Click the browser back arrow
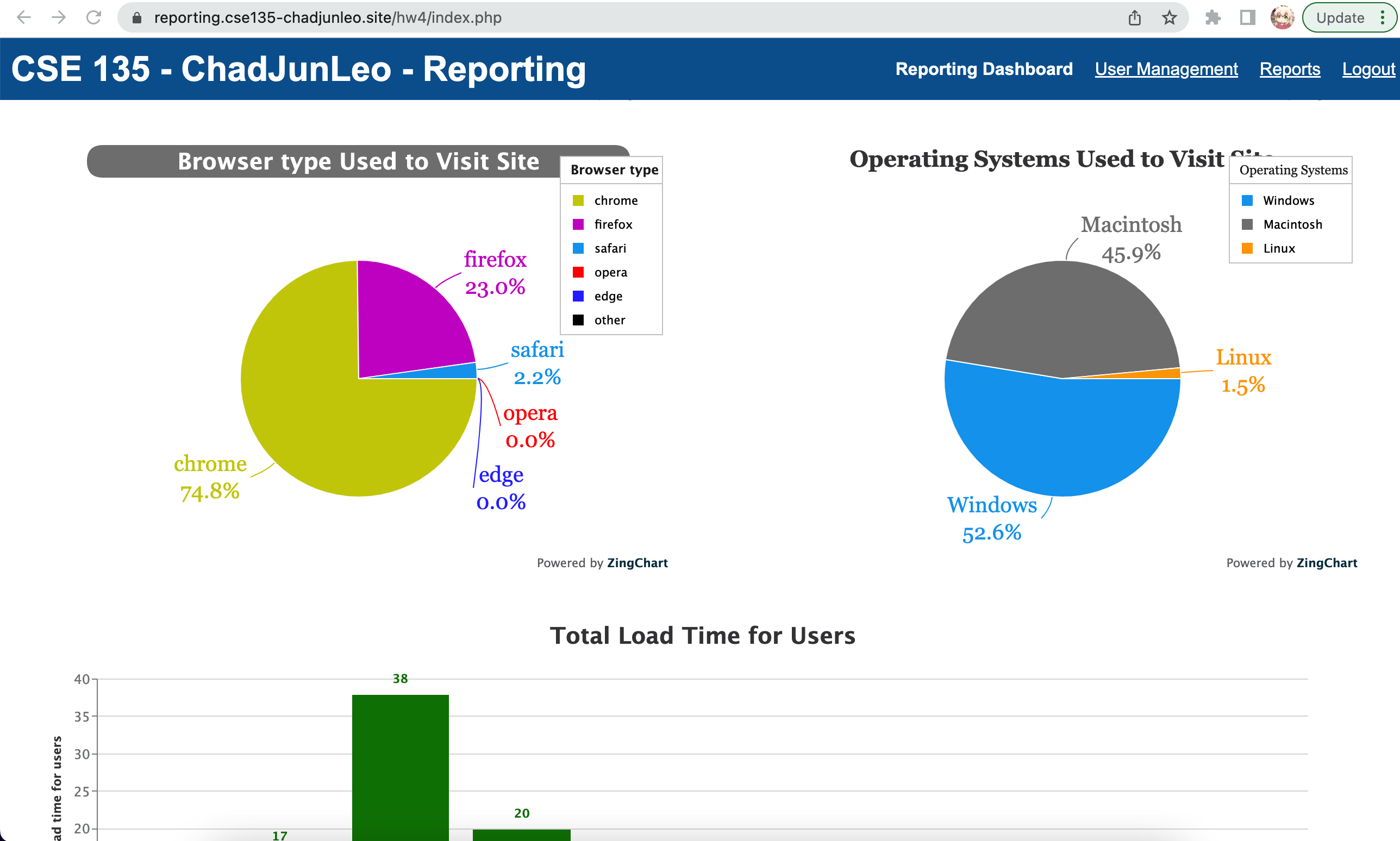This screenshot has height=841, width=1400. (24, 17)
